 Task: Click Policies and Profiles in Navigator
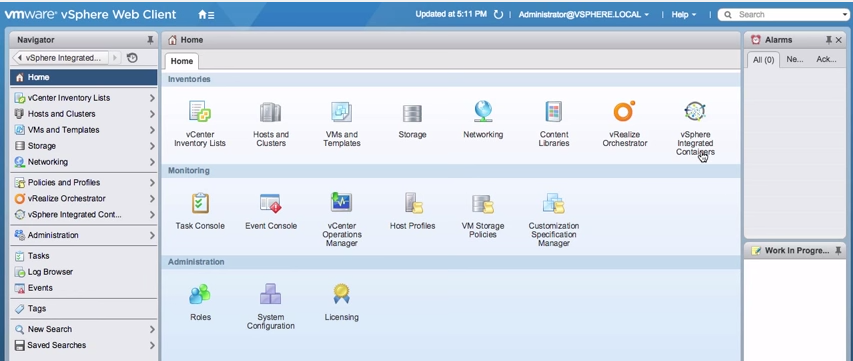coord(64,183)
